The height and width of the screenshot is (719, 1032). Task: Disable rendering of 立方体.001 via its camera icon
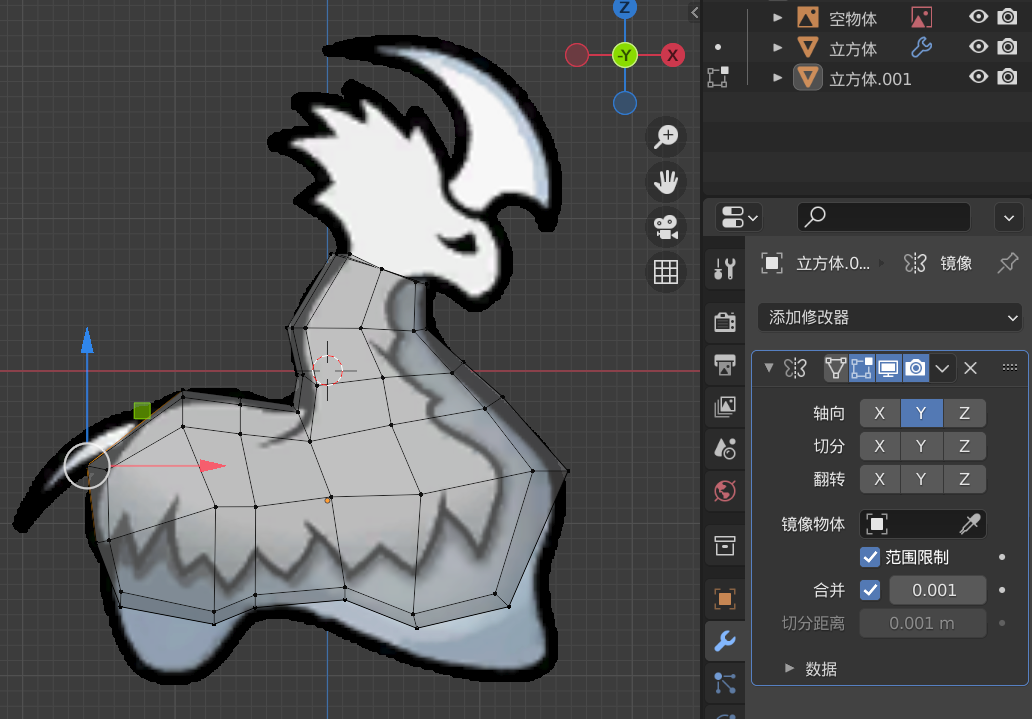click(x=1008, y=77)
